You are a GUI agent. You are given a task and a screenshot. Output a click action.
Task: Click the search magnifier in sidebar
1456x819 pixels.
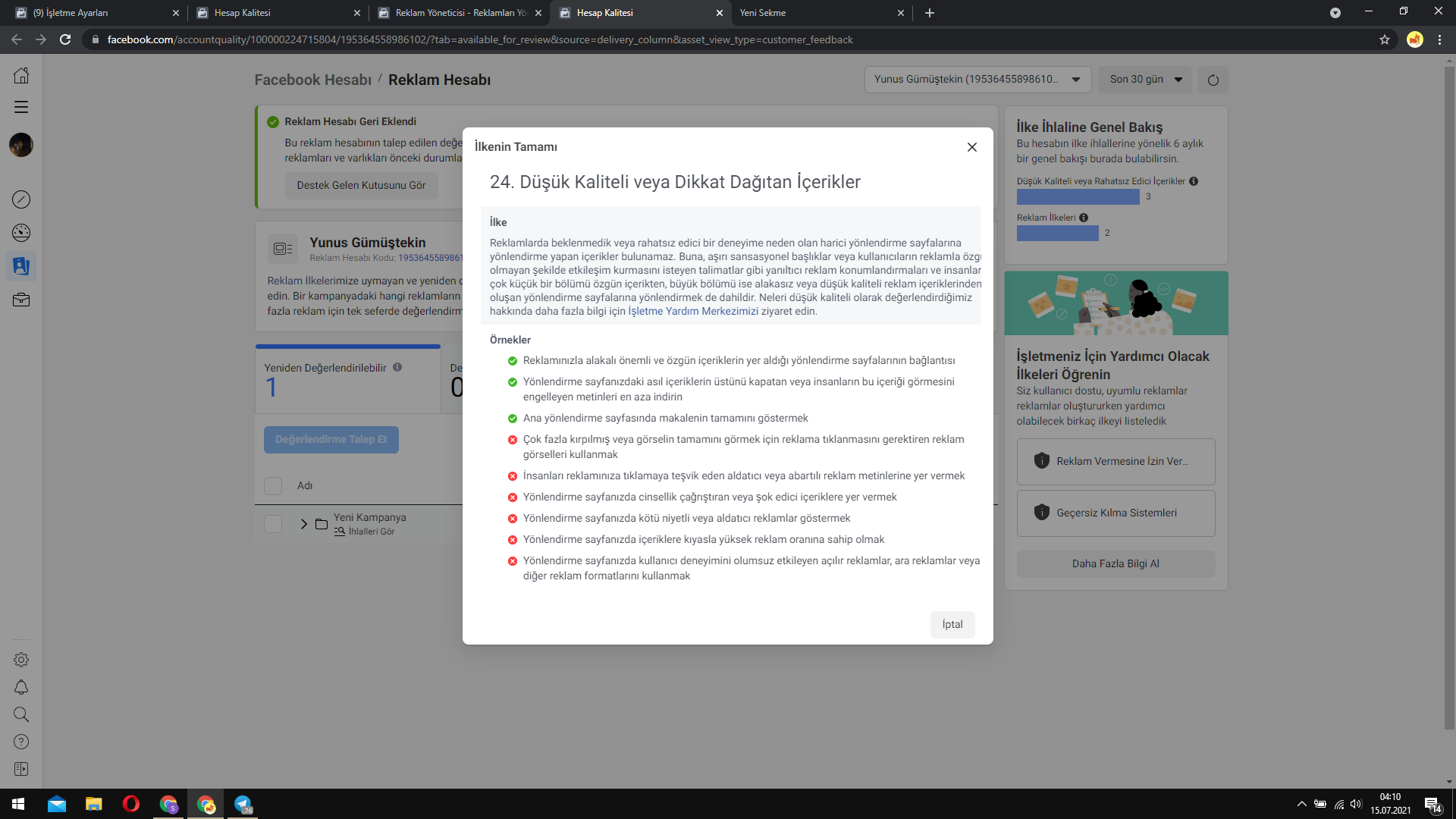pos(21,714)
